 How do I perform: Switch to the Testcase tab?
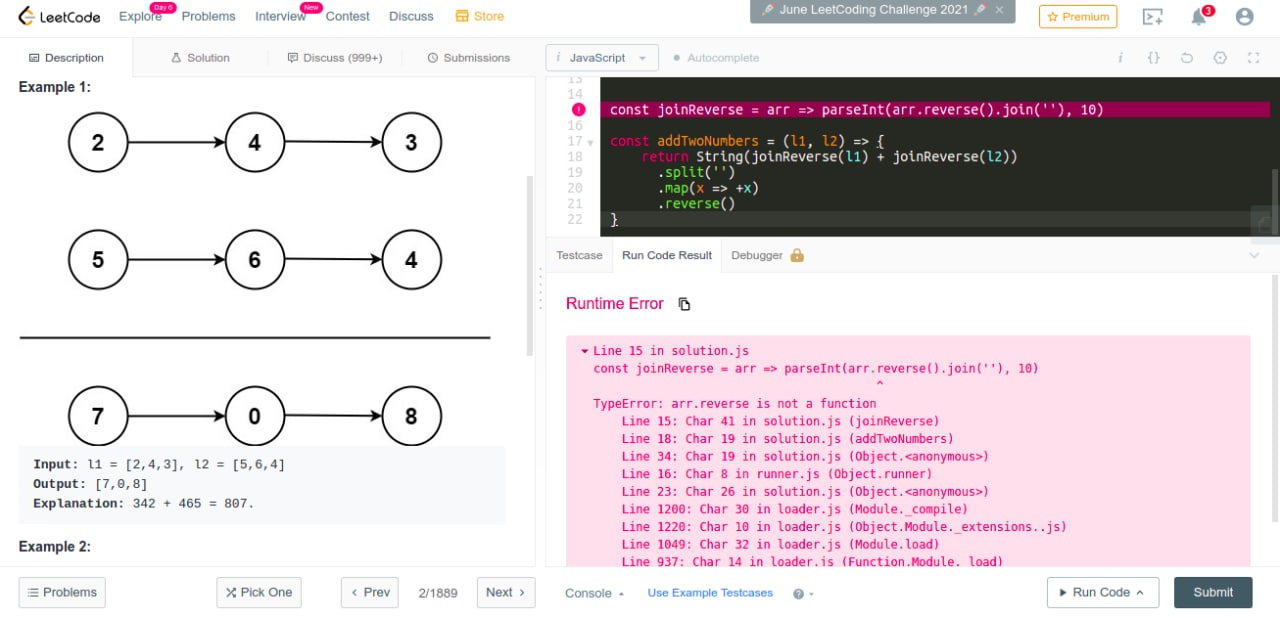(x=579, y=256)
